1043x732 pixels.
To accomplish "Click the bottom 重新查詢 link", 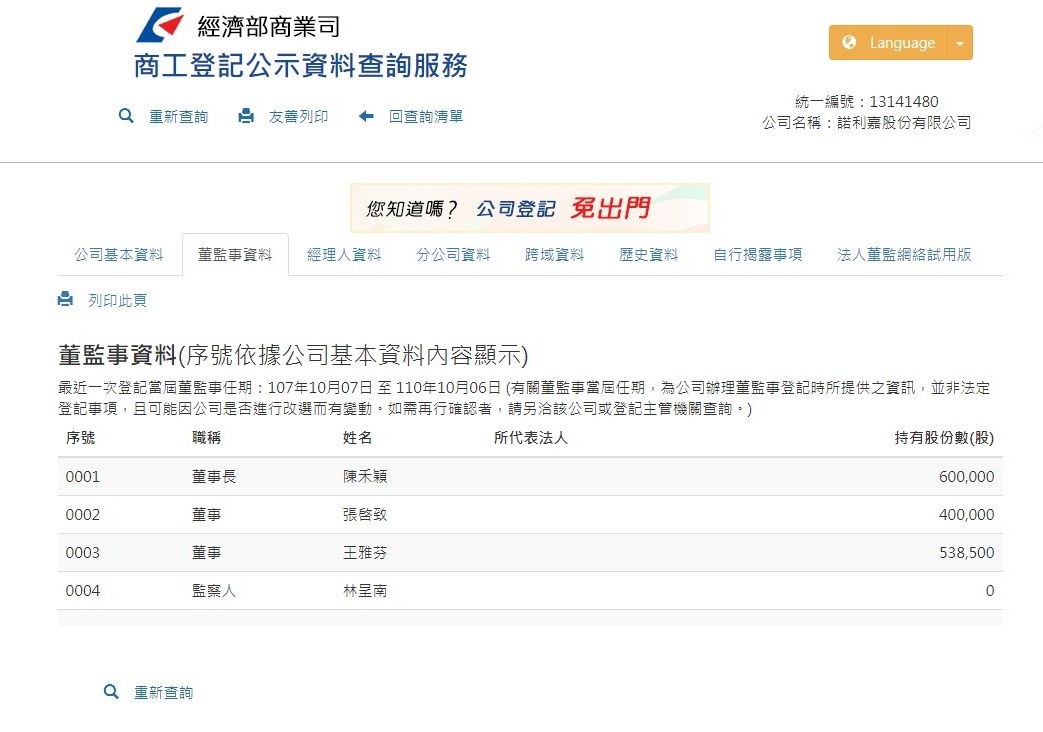I will click(x=164, y=692).
